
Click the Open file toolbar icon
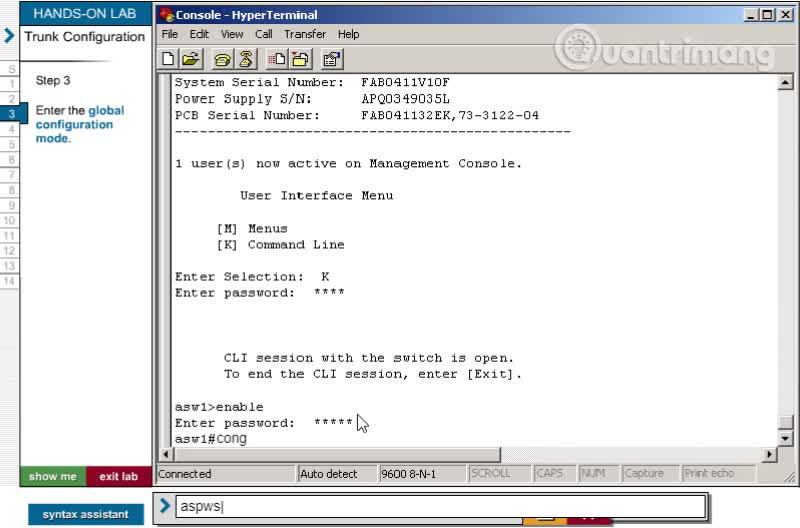(191, 59)
